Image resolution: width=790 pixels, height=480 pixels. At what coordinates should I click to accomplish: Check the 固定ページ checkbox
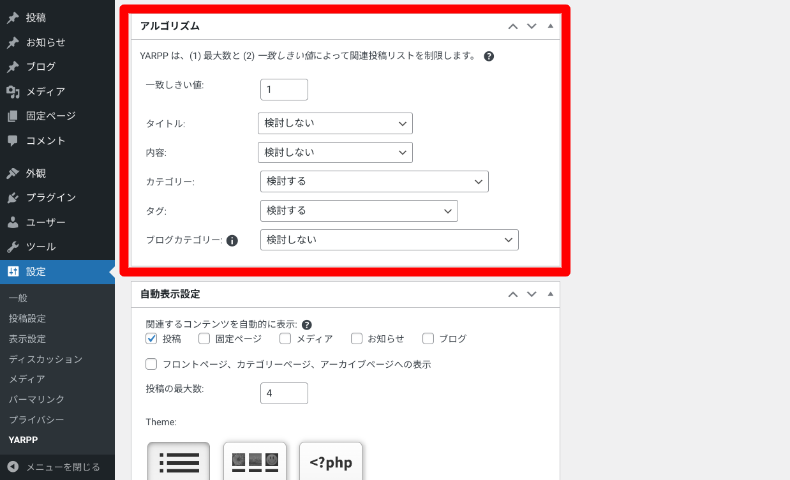(204, 338)
